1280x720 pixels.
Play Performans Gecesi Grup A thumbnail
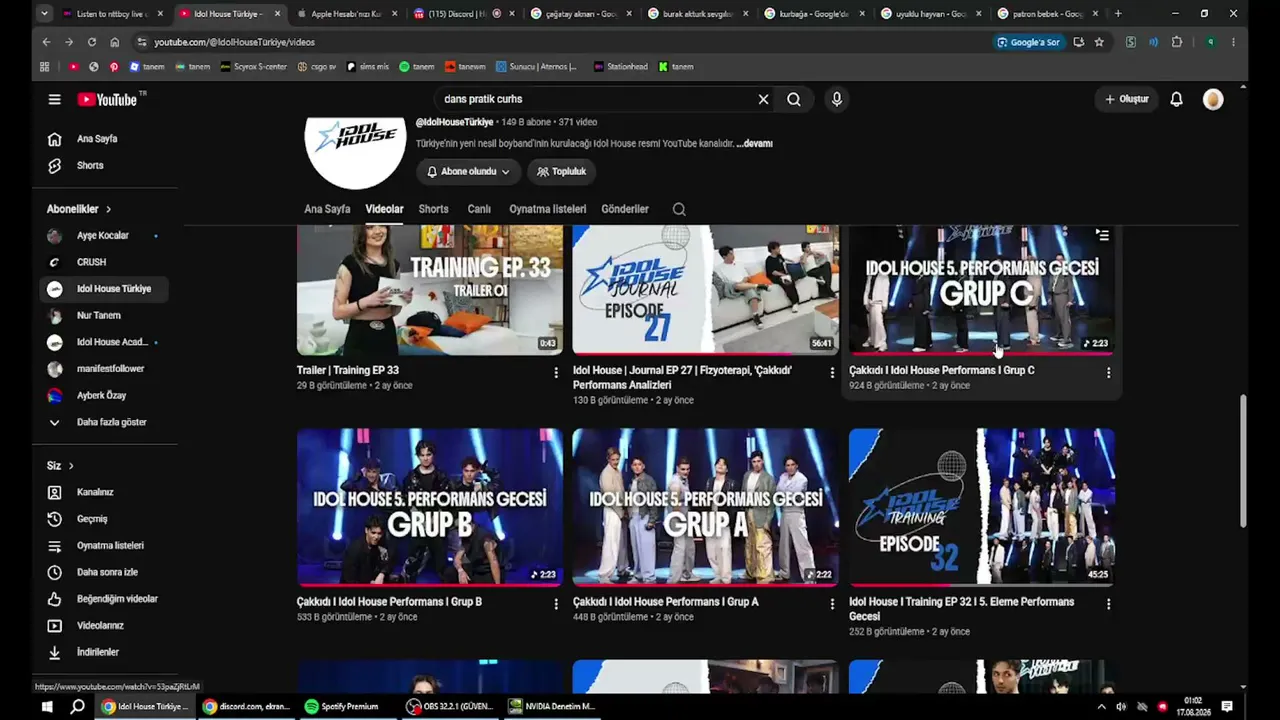[x=706, y=507]
